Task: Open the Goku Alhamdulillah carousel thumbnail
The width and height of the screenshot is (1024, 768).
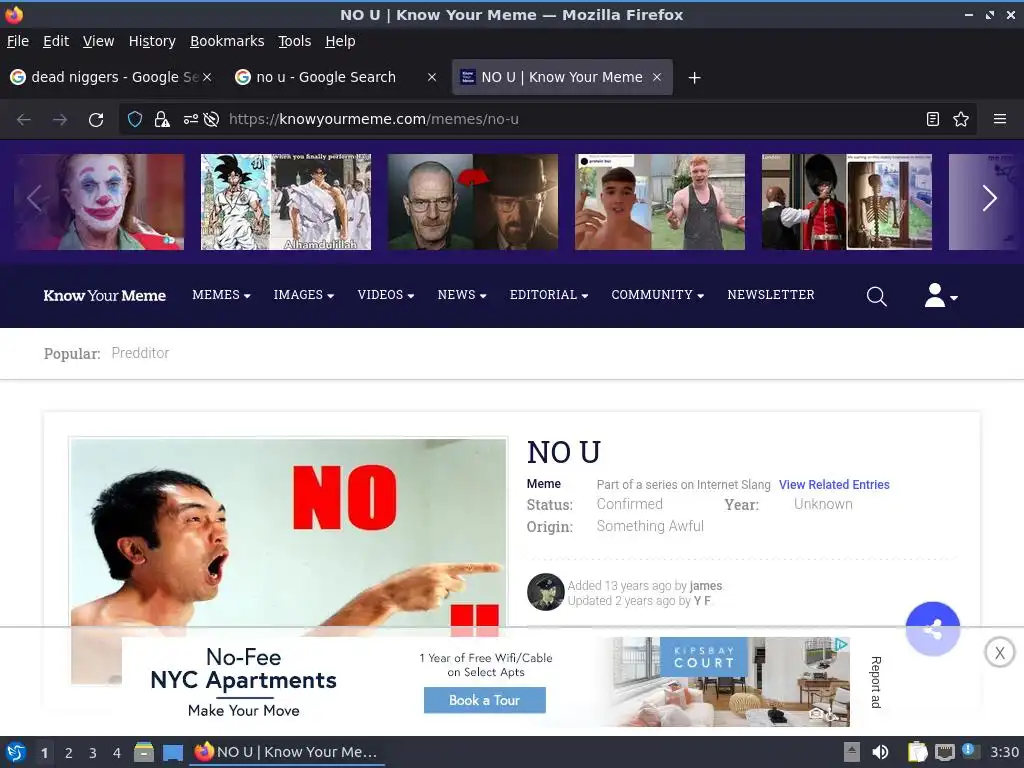Action: point(286,202)
